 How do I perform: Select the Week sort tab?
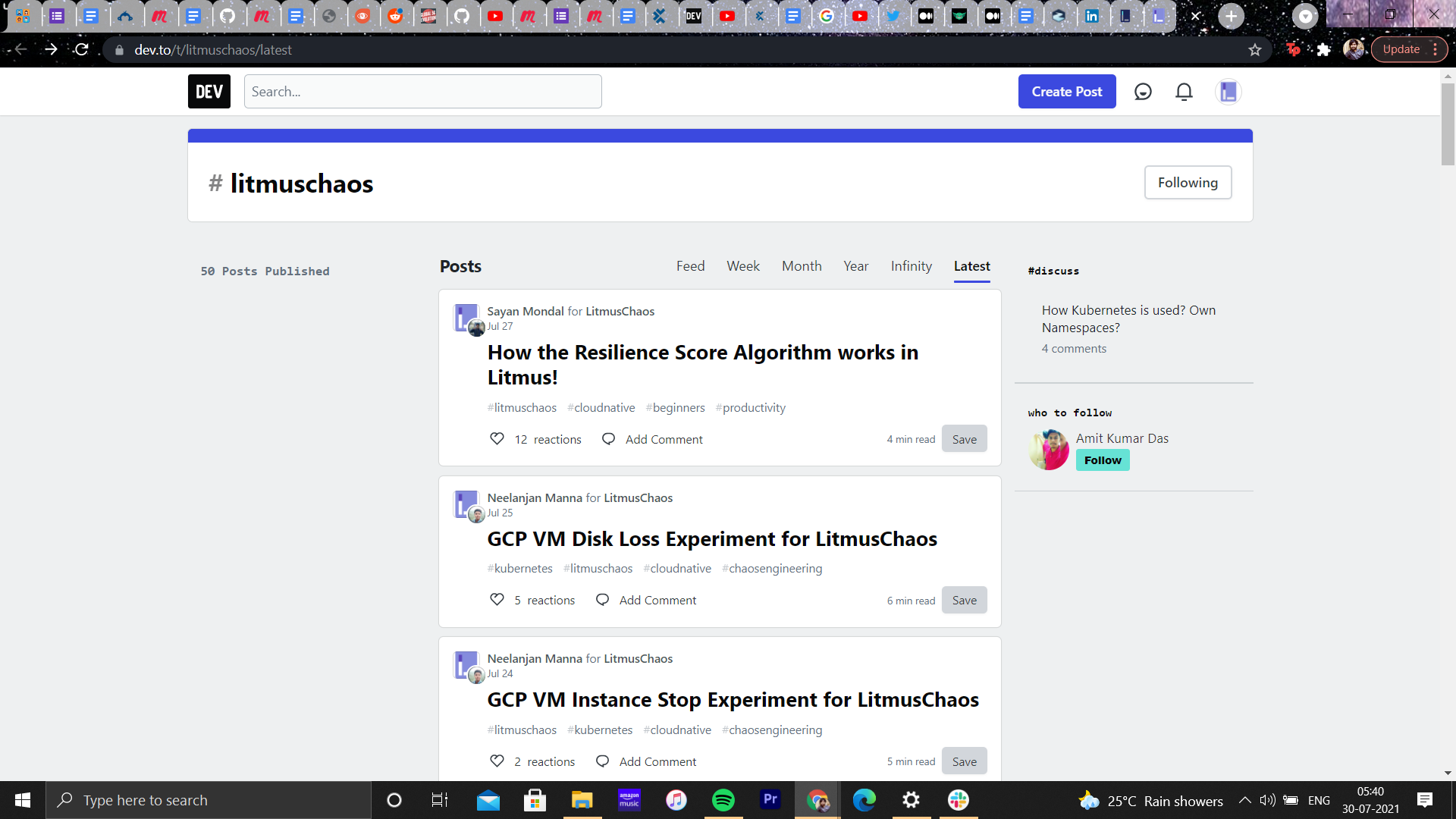click(743, 266)
